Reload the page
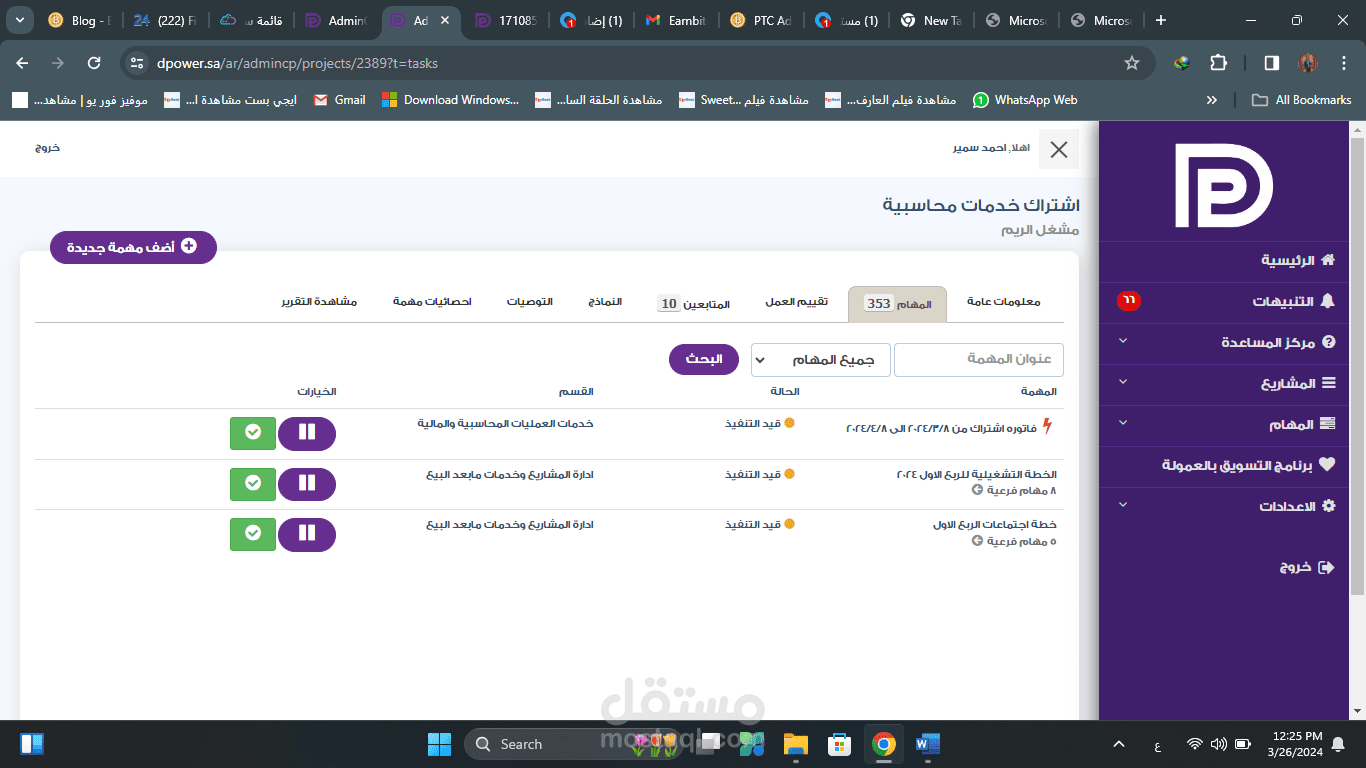1366x768 pixels. click(x=94, y=63)
